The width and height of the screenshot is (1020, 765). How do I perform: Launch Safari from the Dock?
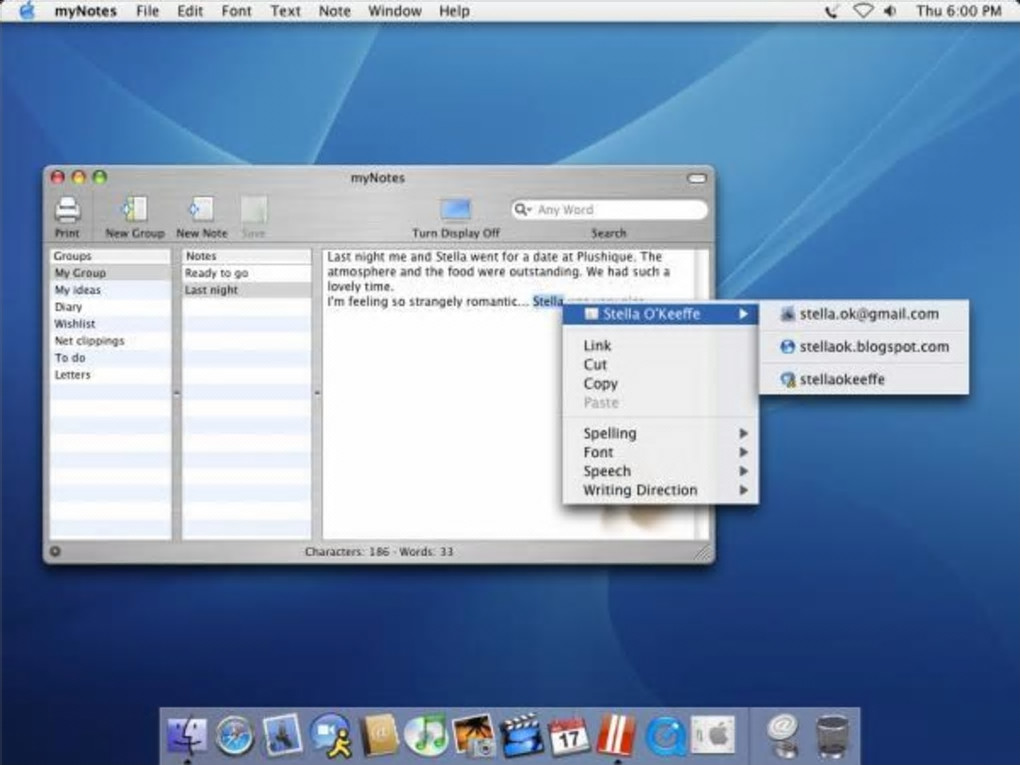[234, 736]
